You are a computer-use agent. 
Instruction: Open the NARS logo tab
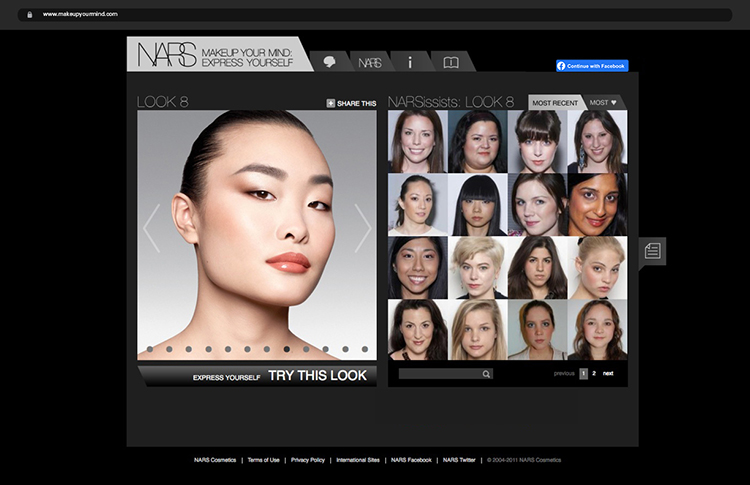370,63
